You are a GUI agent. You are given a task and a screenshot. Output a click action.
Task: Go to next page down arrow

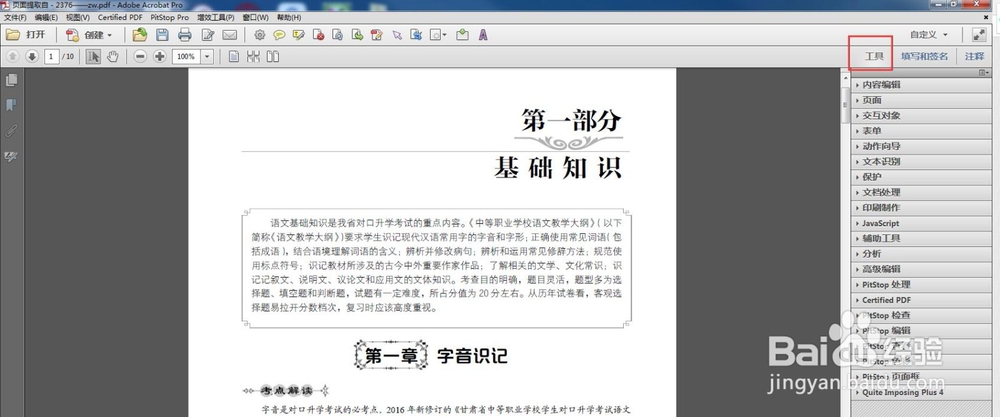coord(32,57)
